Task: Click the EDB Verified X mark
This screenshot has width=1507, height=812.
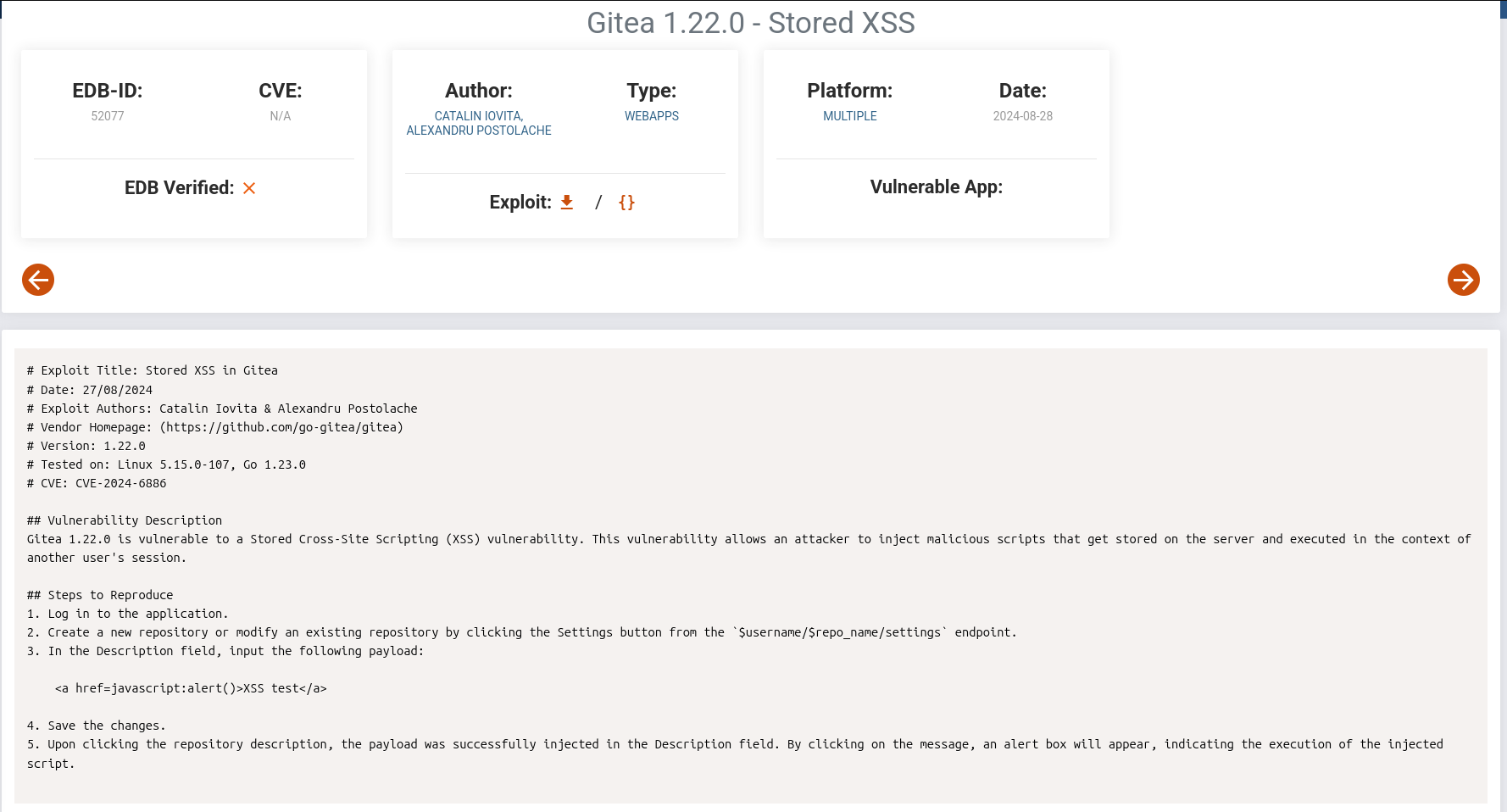Action: (249, 188)
